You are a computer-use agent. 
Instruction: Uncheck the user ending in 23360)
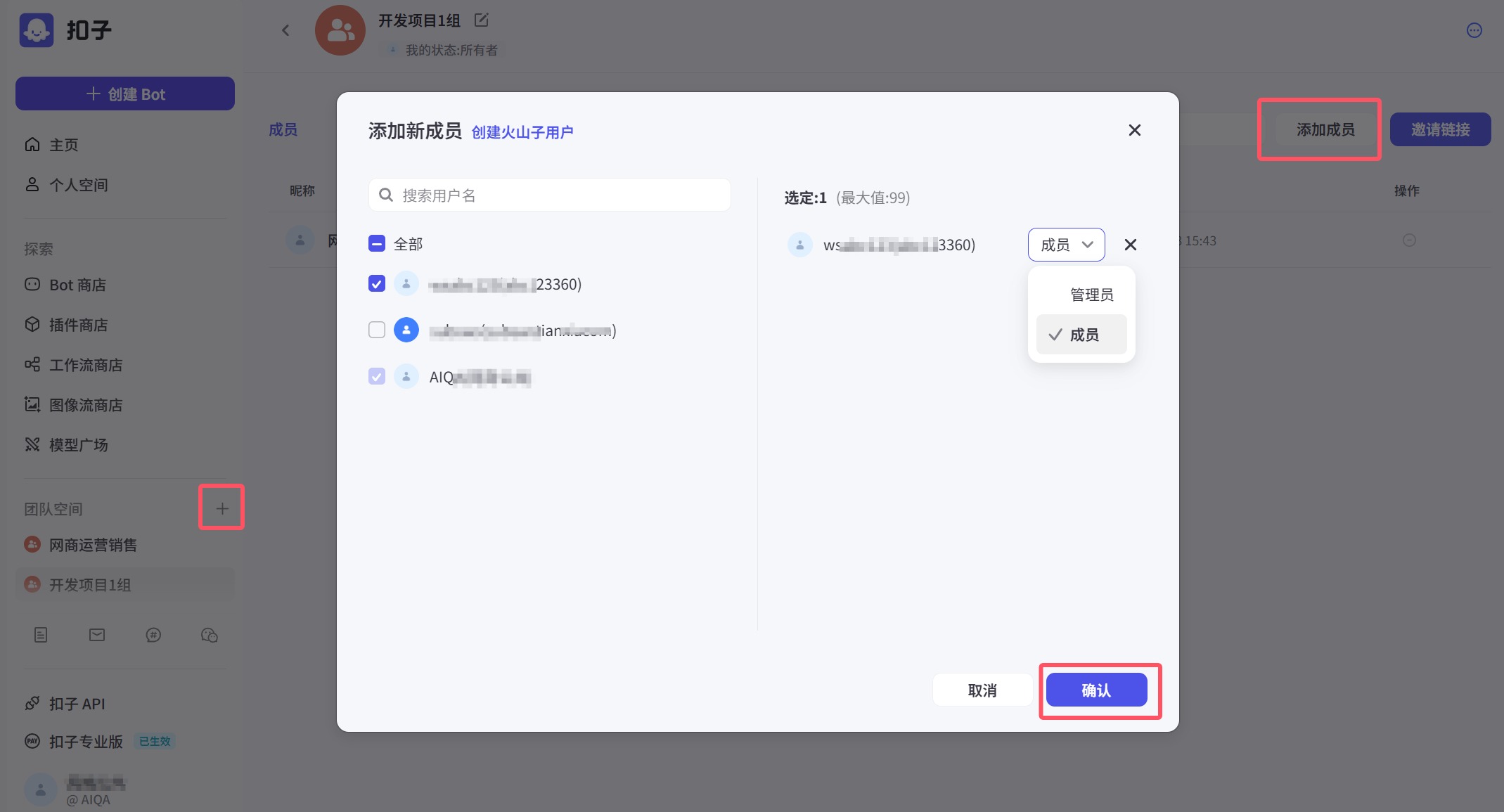(377, 283)
